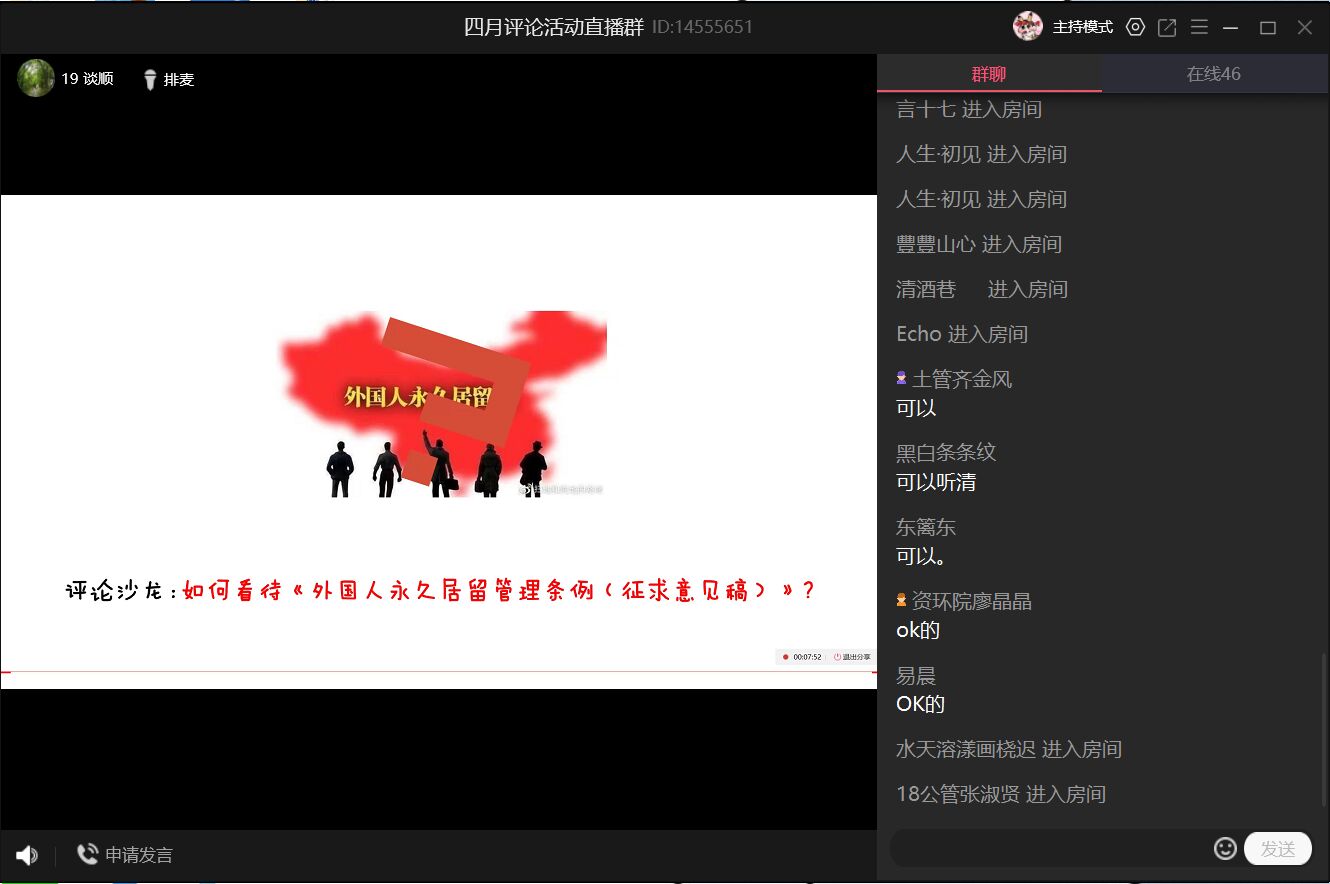Viewport: 1330px width, 884px height.
Task: Mute the speaker at bottom left
Action: click(x=27, y=855)
